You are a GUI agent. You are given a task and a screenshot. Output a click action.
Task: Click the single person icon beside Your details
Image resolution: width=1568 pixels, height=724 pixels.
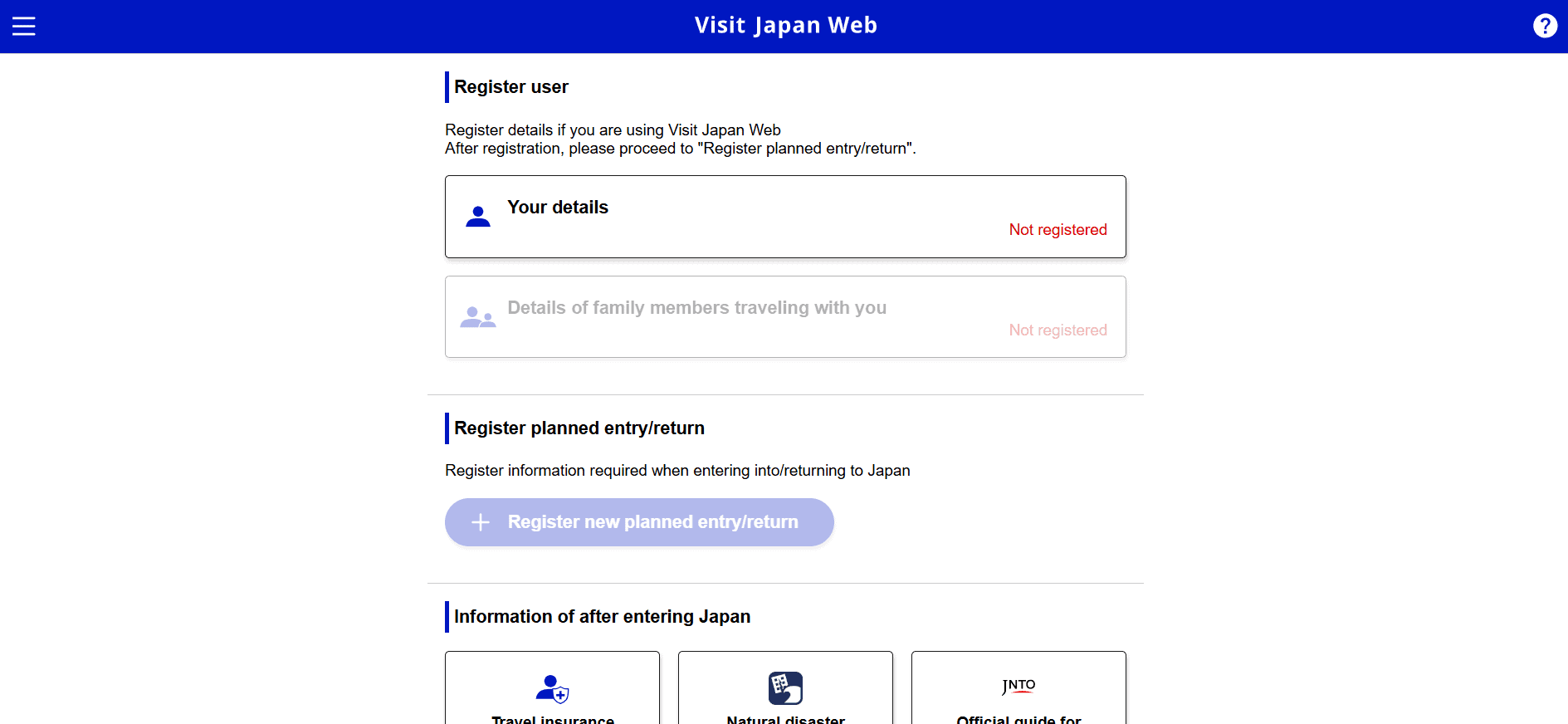(478, 217)
